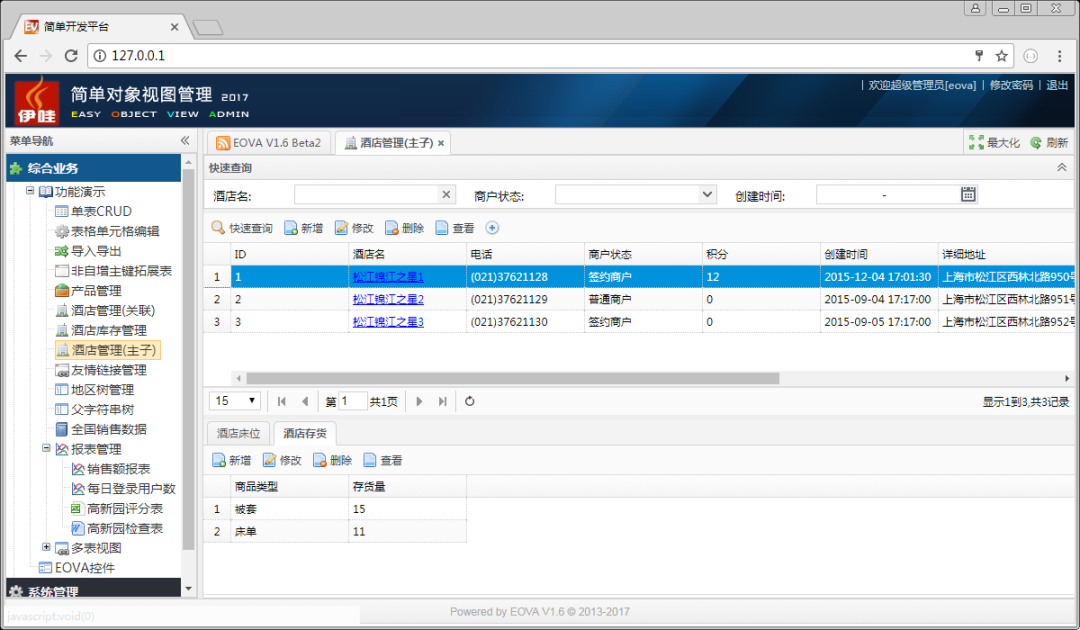The image size is (1080, 630).
Task: Jump to last page in pagination
Action: click(441, 401)
